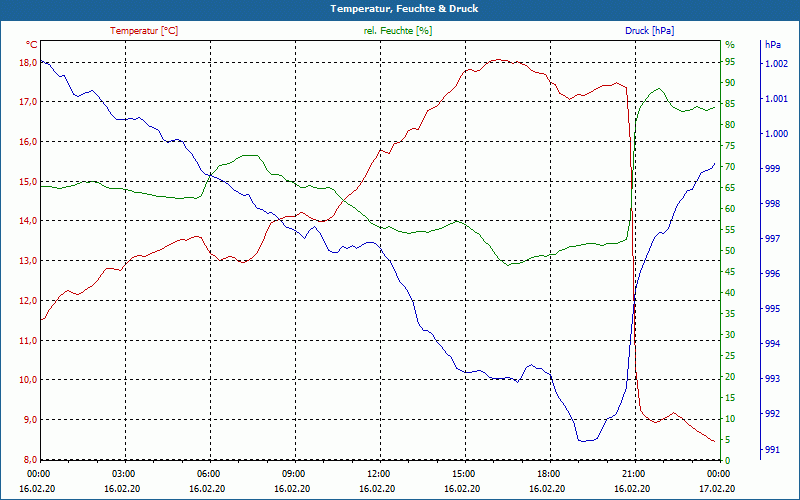Click the "25" humidity axis value
The width and height of the screenshot is (800, 500).
click(730, 356)
